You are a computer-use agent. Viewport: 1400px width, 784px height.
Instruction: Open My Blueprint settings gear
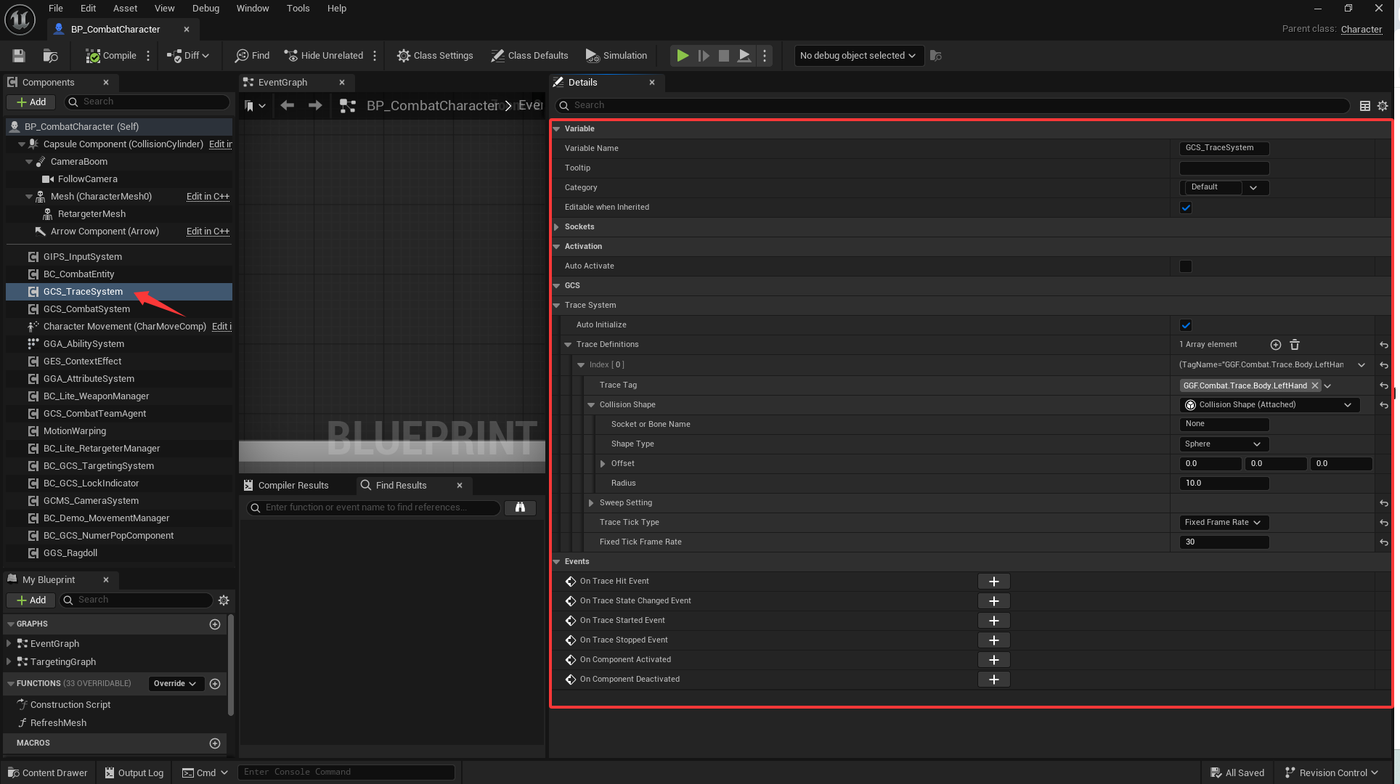[223, 600]
